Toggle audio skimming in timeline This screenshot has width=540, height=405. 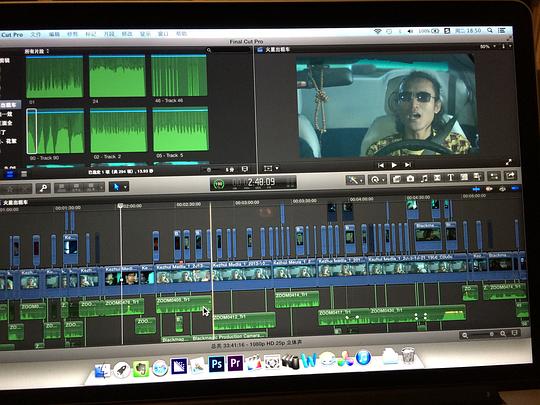pyautogui.click(x=489, y=189)
